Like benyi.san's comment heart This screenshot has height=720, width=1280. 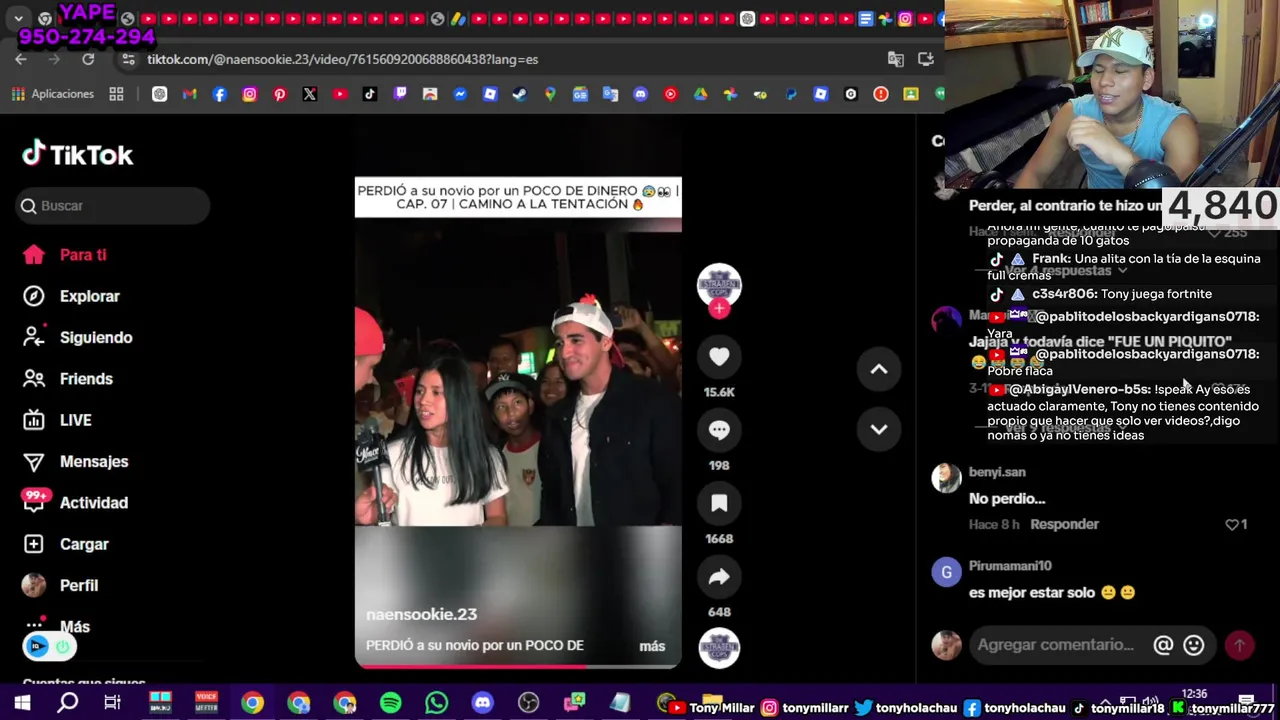coord(1232,524)
